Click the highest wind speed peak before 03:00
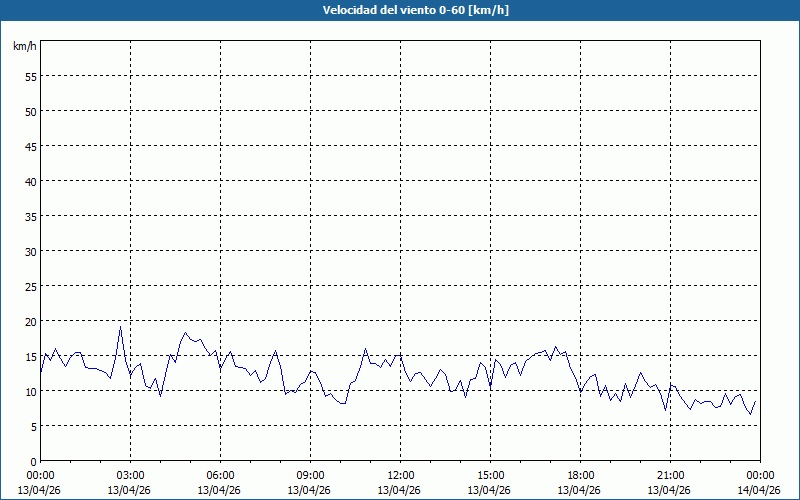 pyautogui.click(x=121, y=326)
